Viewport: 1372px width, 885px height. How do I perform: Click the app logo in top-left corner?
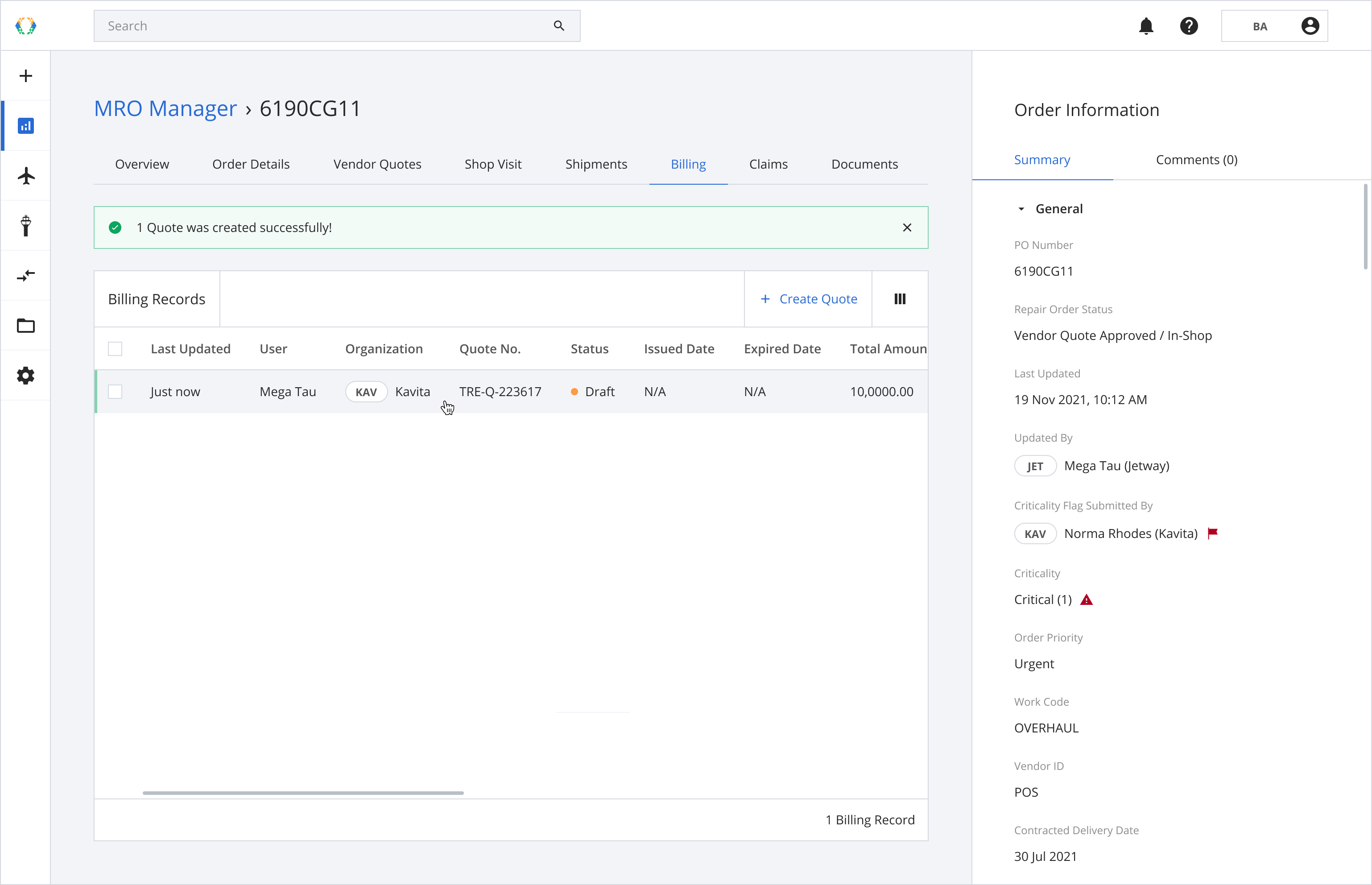25,26
